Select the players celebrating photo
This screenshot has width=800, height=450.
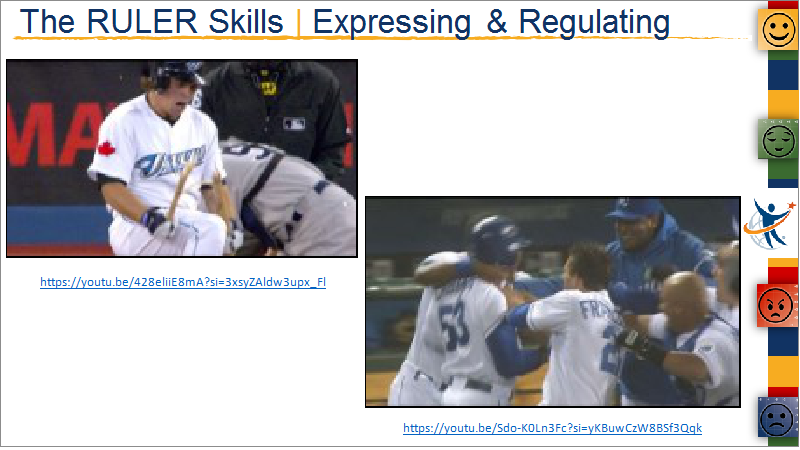(x=553, y=302)
